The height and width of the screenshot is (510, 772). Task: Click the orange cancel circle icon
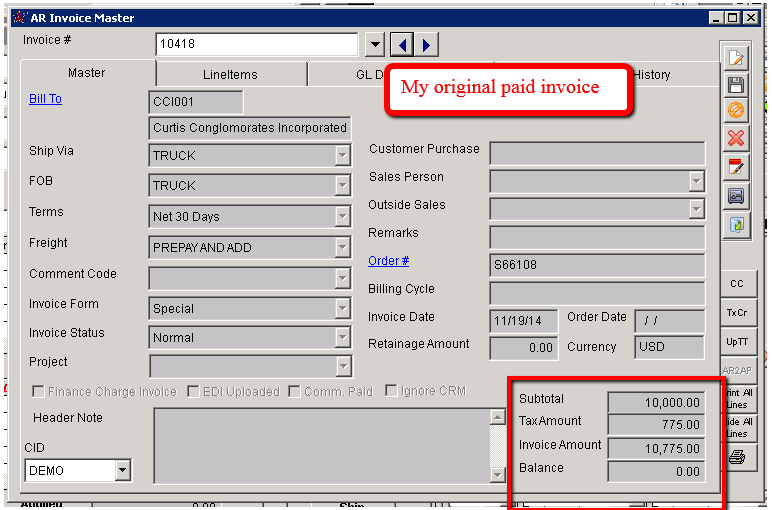736,111
